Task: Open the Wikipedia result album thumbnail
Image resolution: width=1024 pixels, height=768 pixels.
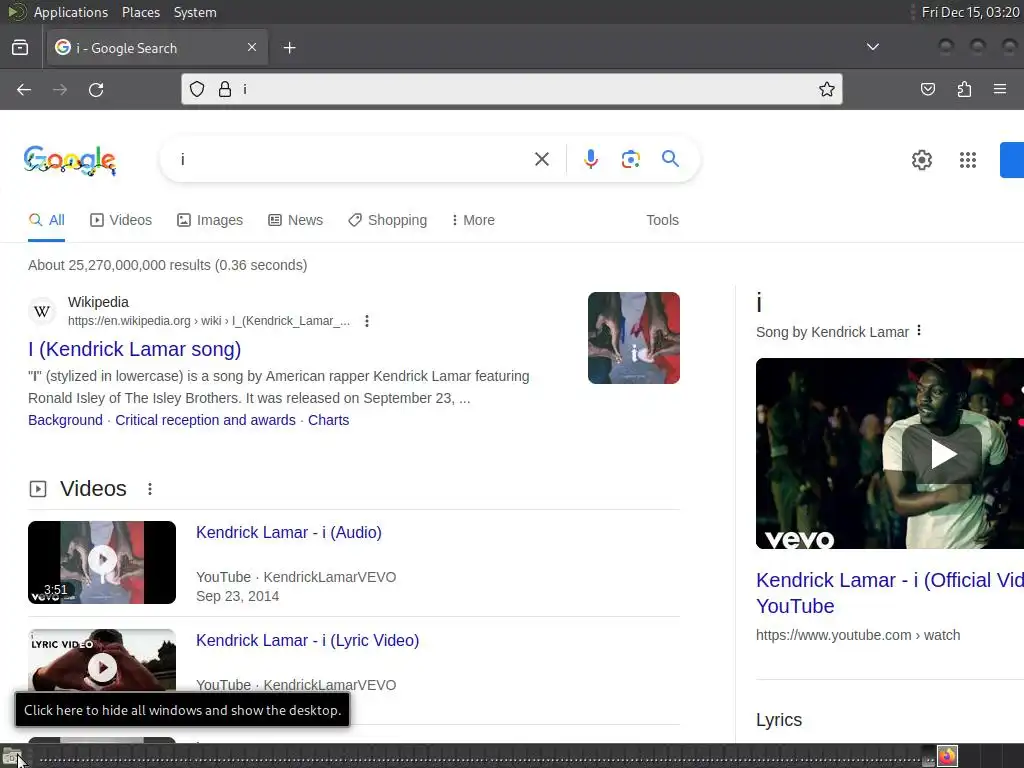Action: click(x=633, y=338)
